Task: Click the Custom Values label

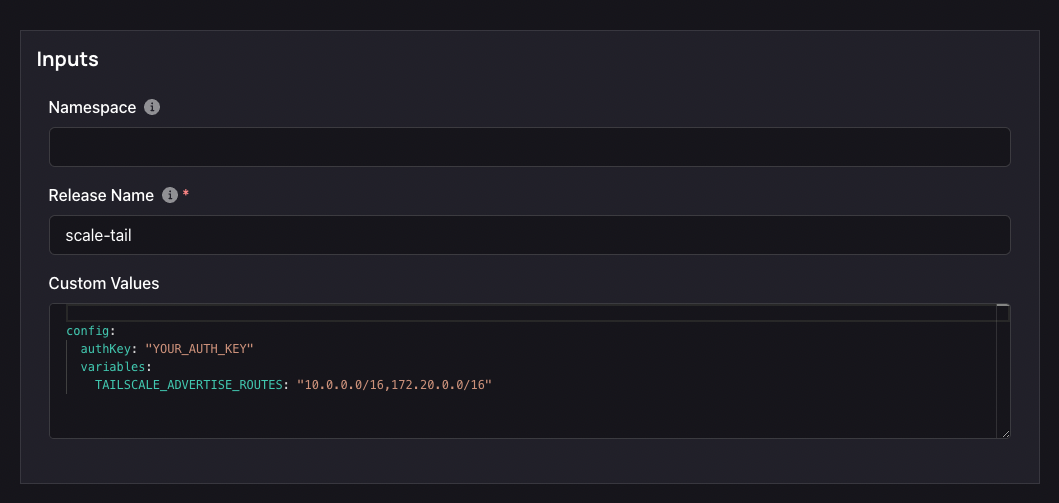Action: tap(104, 283)
